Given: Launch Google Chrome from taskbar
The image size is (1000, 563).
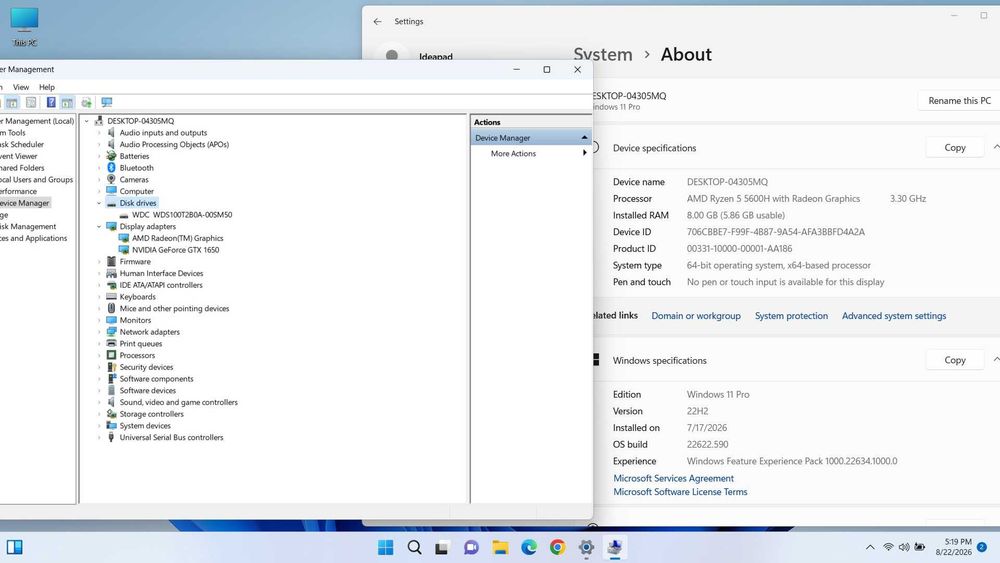Looking at the screenshot, I should [x=557, y=547].
